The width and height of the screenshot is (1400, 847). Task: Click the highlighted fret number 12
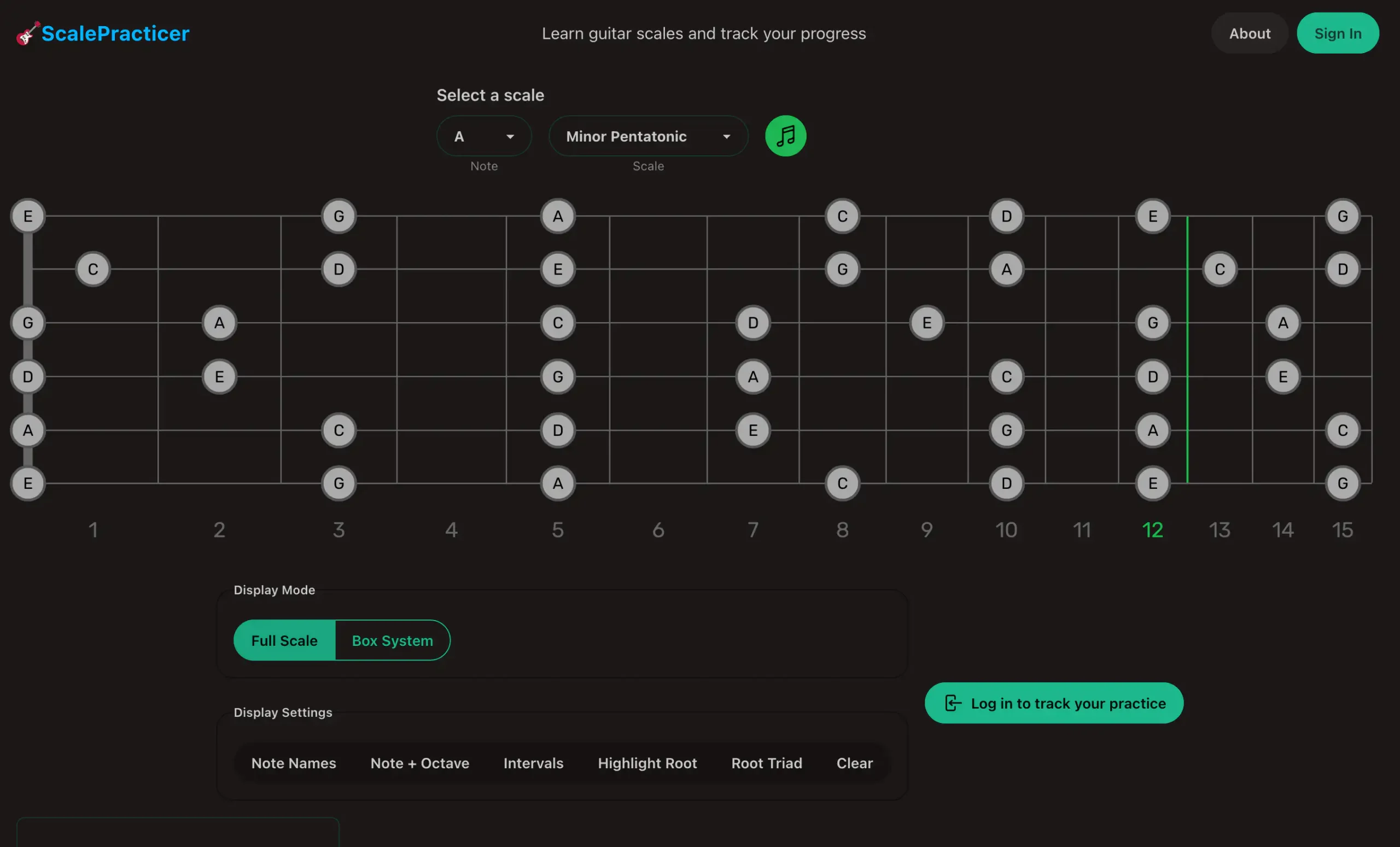click(x=1152, y=530)
